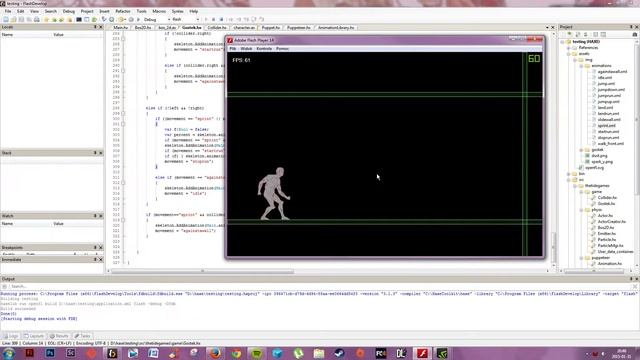Close the Stack panel
The width and height of the screenshot is (640, 360).
pyautogui.click(x=101, y=153)
